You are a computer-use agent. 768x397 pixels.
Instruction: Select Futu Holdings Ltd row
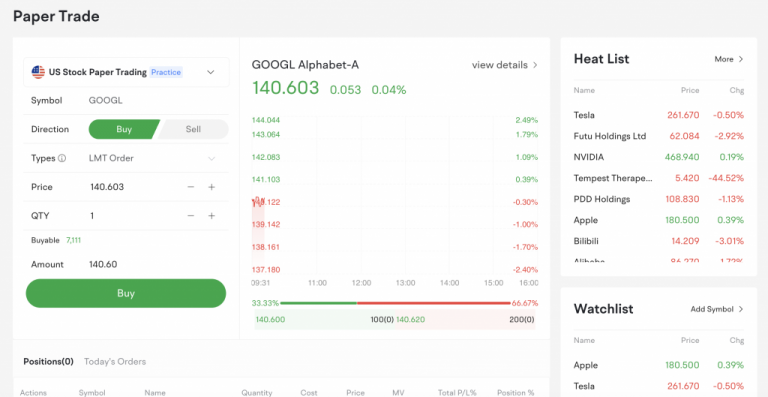pos(659,136)
